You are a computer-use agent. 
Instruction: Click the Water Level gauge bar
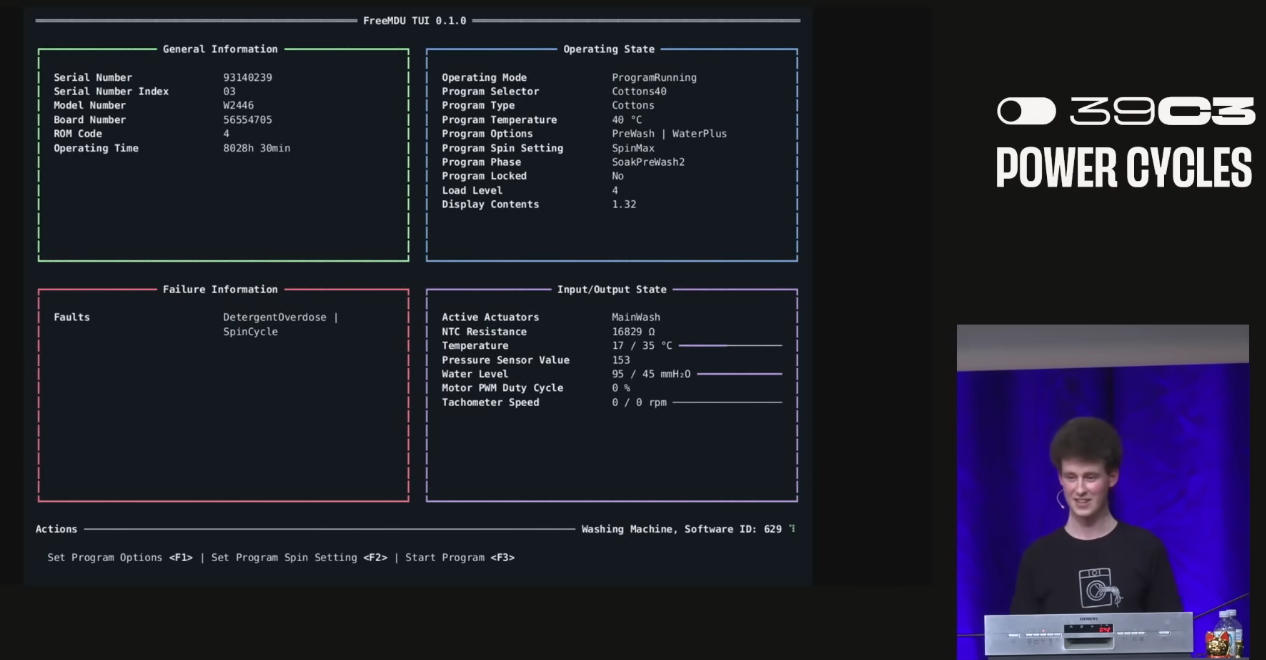click(x=740, y=374)
